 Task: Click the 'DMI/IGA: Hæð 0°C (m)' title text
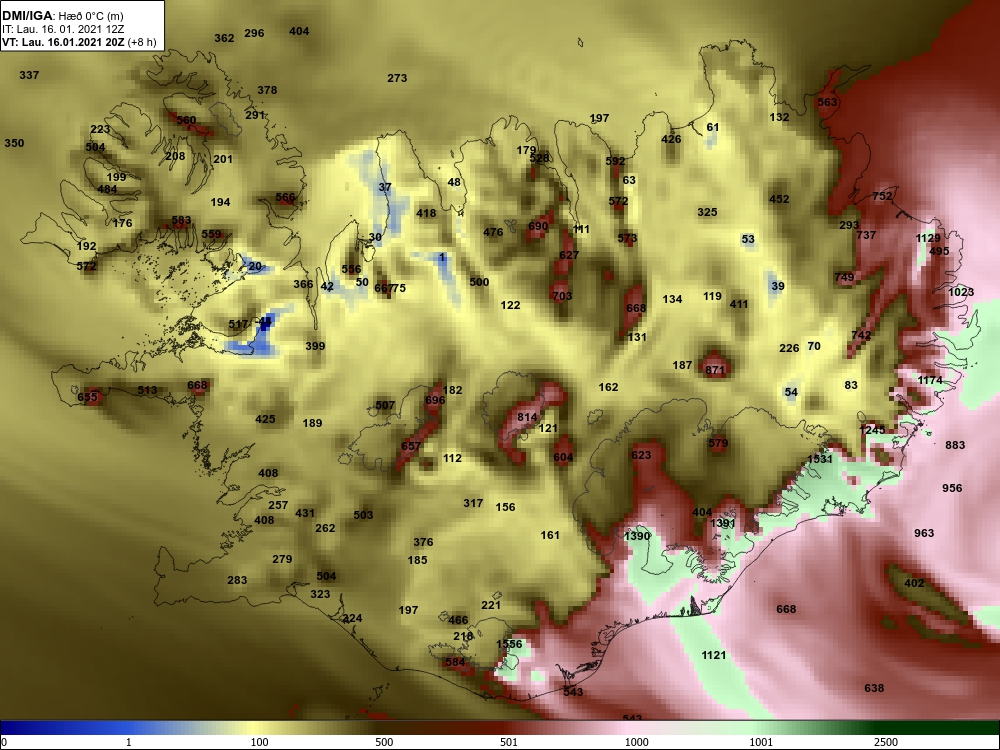pyautogui.click(x=62, y=16)
